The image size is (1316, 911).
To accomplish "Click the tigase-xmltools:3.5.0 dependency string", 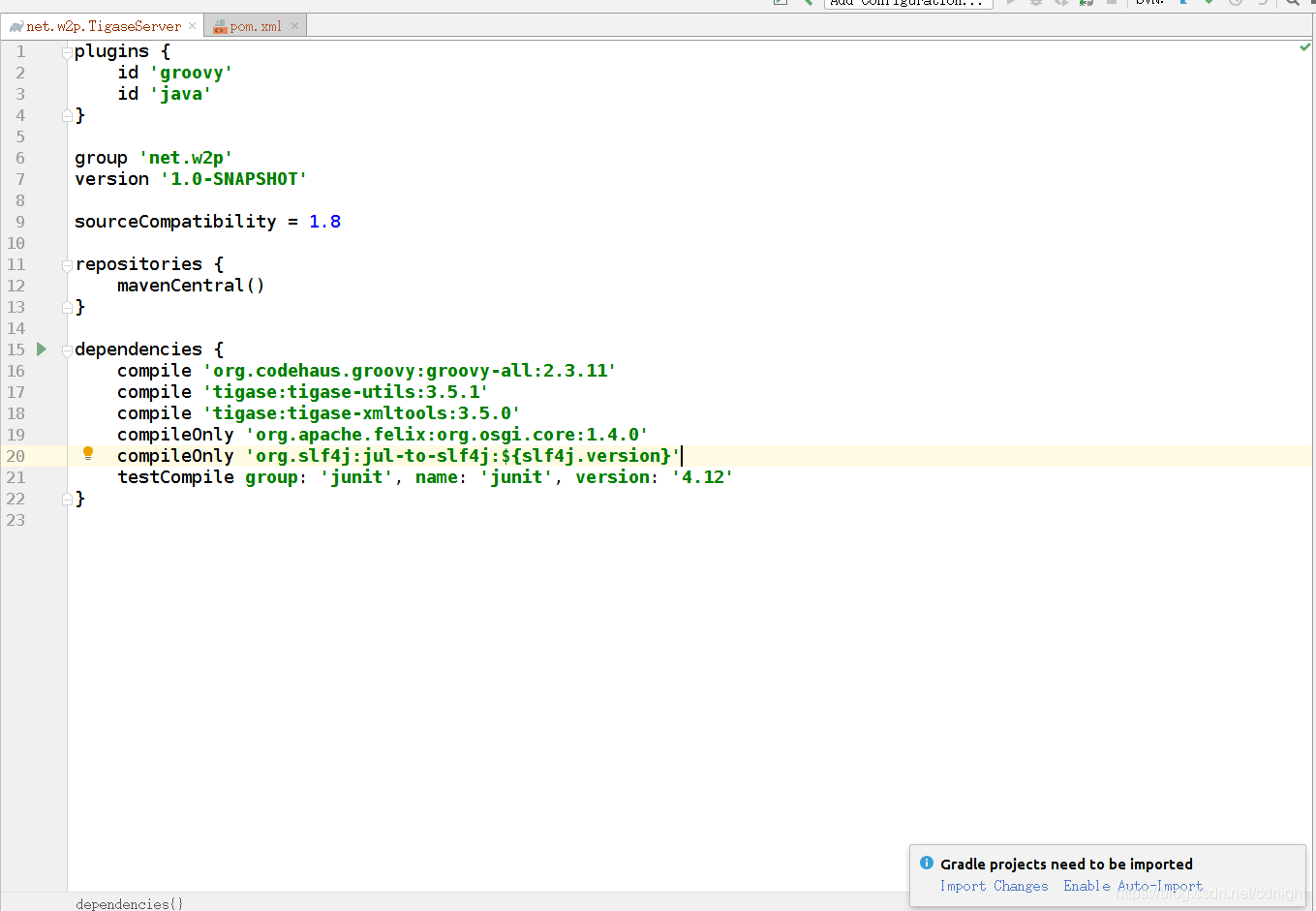I will coord(361,413).
